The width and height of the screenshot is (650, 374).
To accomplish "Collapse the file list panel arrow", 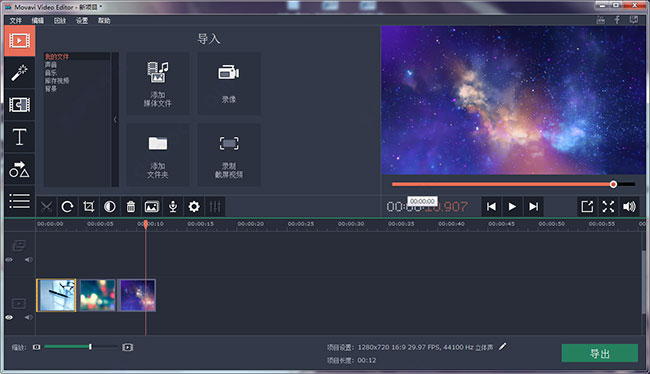I will pyautogui.click(x=115, y=119).
